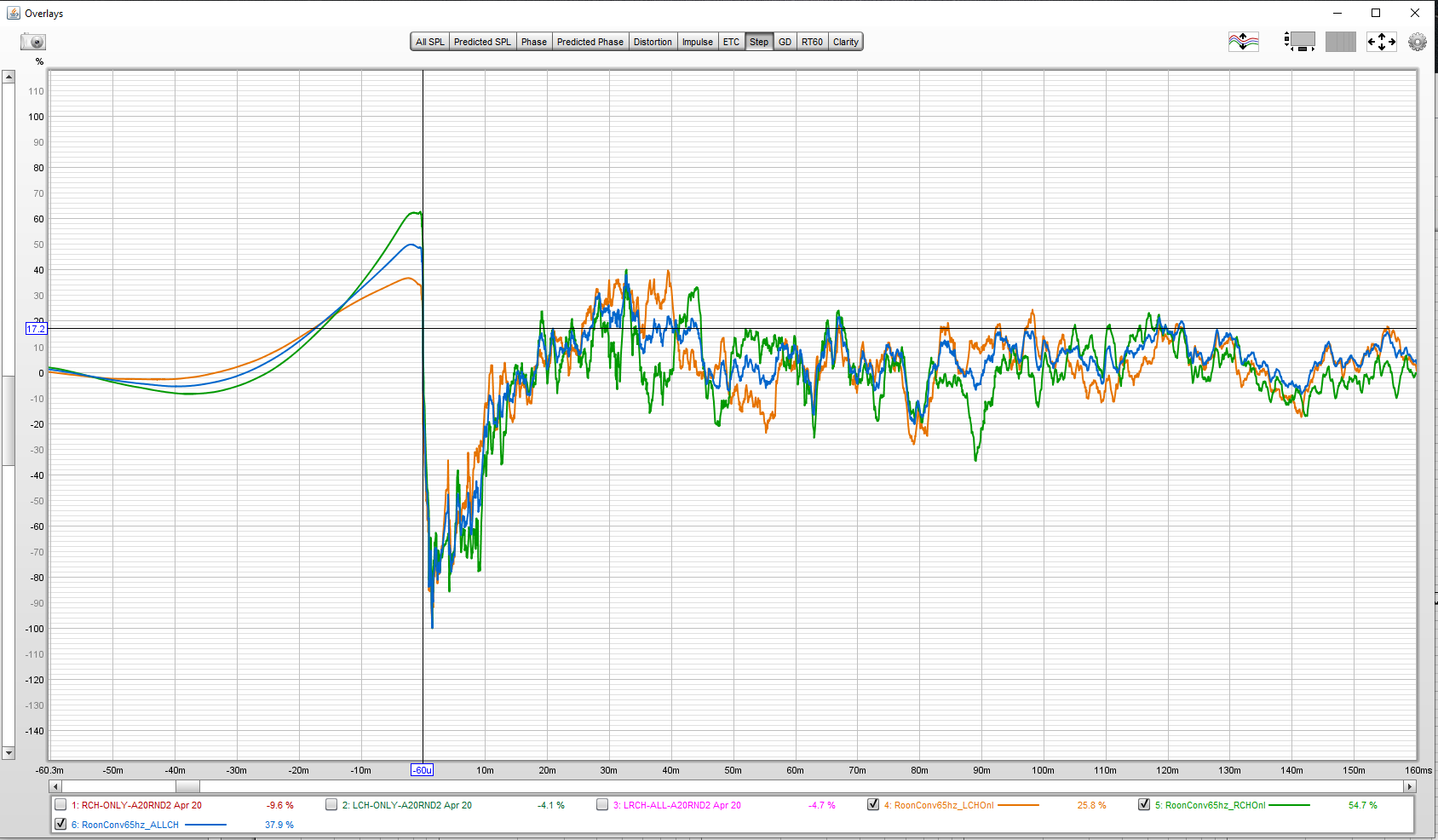1438x840 pixels.
Task: Switch to Predicted SPL tab
Action: (x=482, y=42)
